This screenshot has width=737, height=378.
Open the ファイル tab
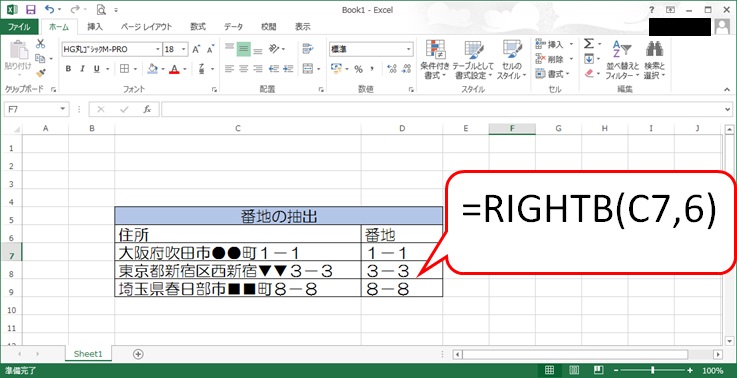[x=19, y=27]
